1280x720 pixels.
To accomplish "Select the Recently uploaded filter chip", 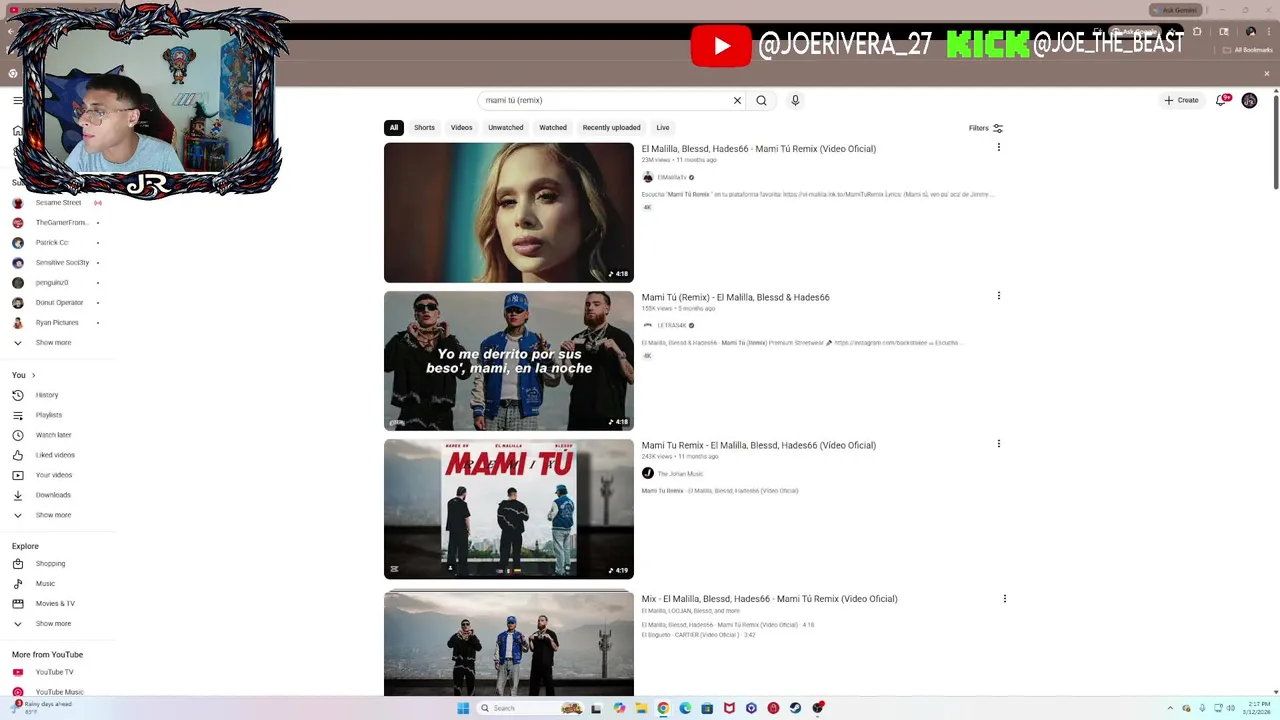I will coord(611,127).
